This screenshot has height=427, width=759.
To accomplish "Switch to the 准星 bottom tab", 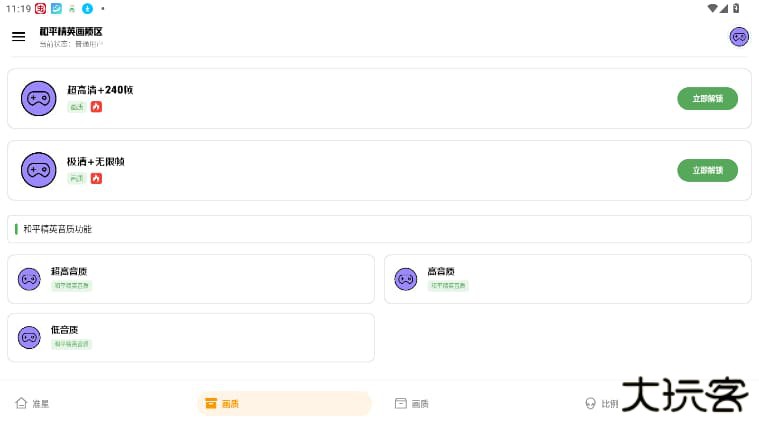I will click(32, 404).
